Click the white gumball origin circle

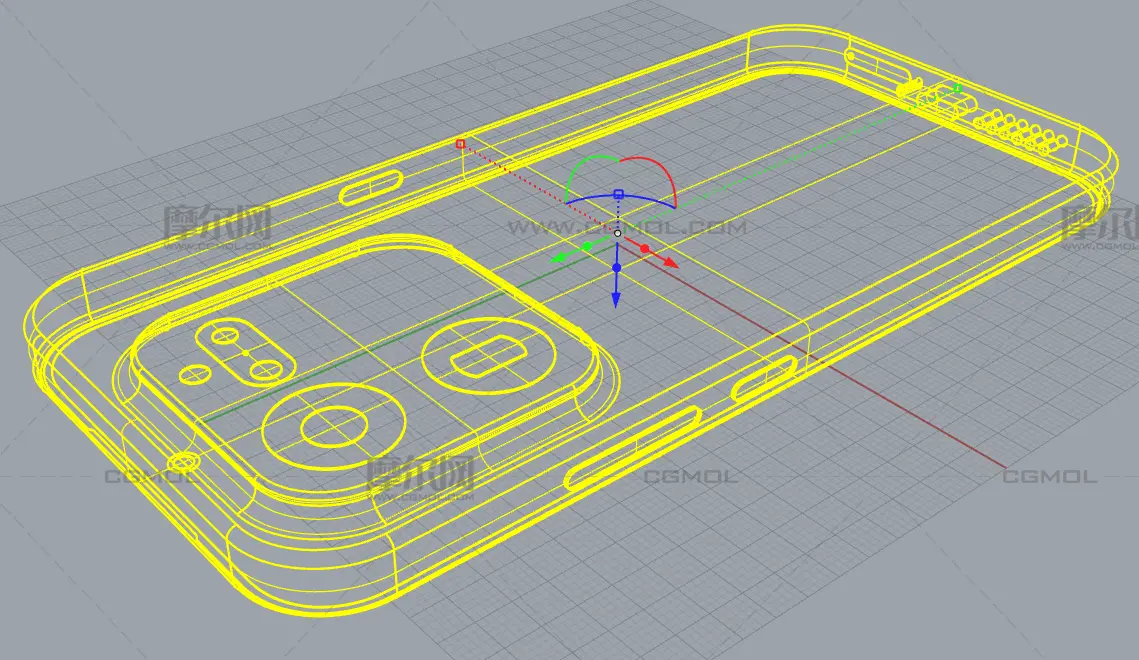[617, 233]
